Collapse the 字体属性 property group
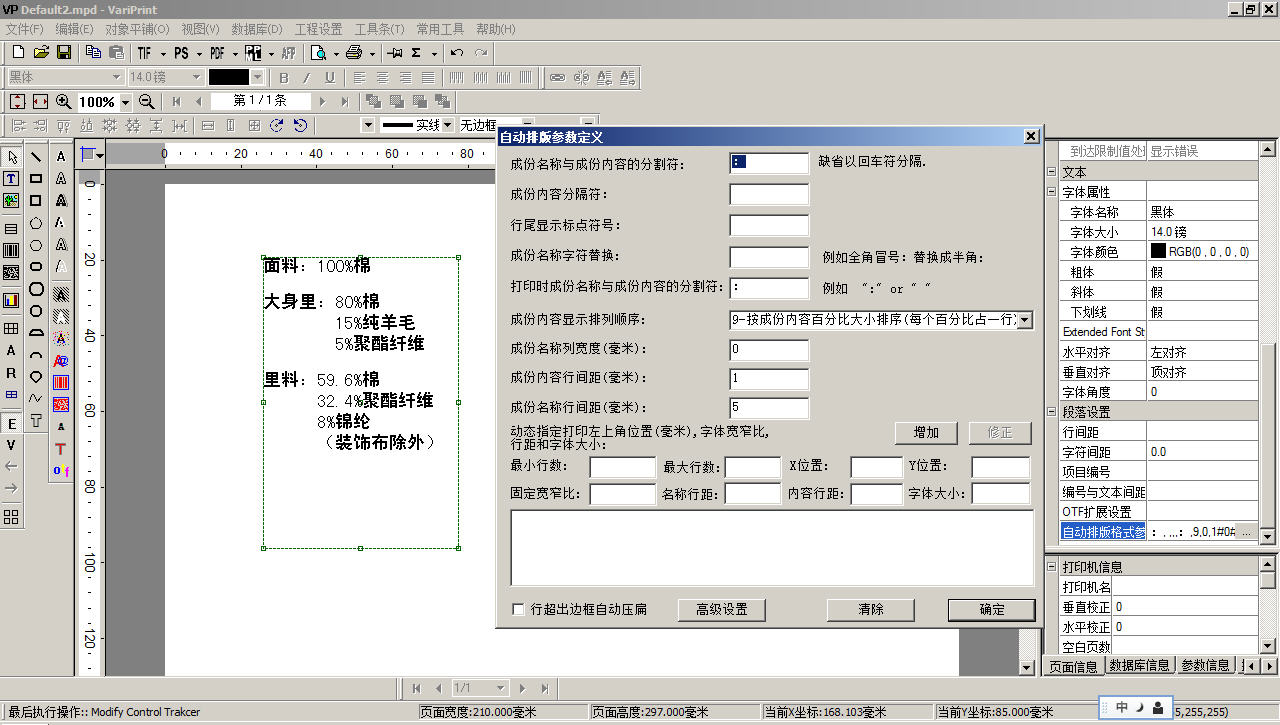 coord(1051,191)
